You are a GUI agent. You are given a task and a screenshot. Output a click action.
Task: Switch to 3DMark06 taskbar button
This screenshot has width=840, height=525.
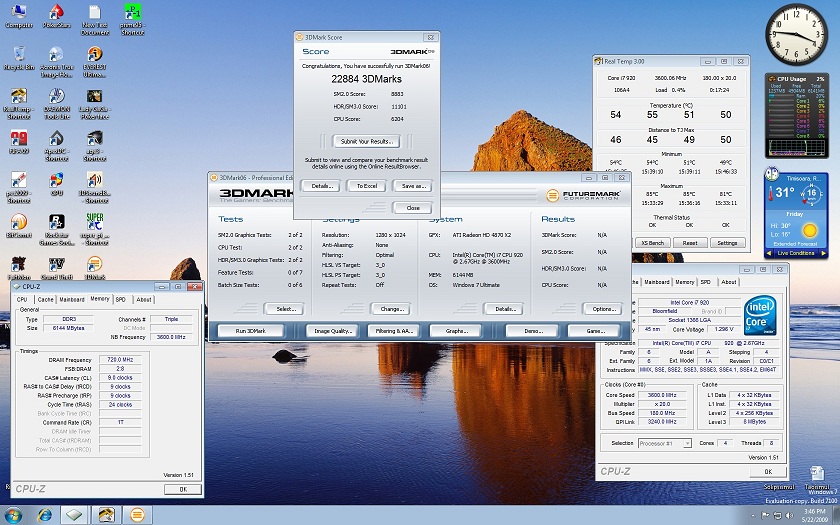pos(137,515)
